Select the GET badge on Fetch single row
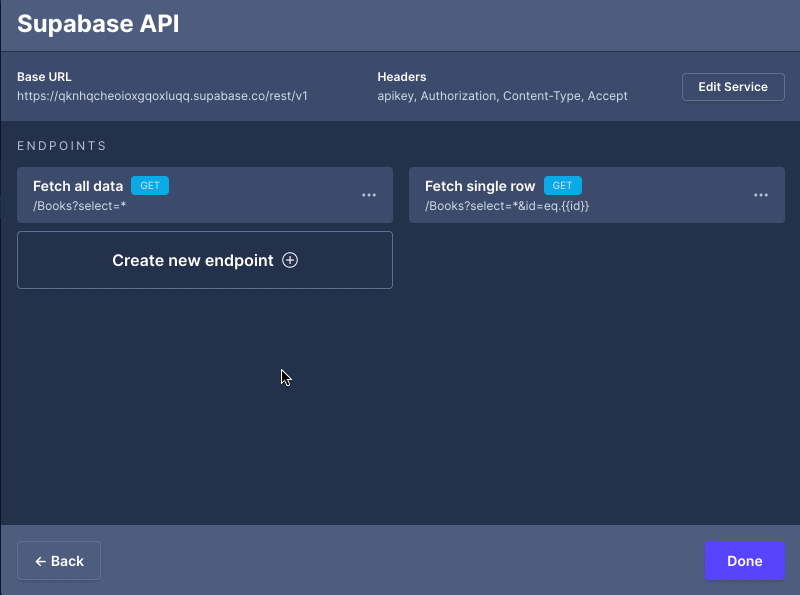 (562, 186)
